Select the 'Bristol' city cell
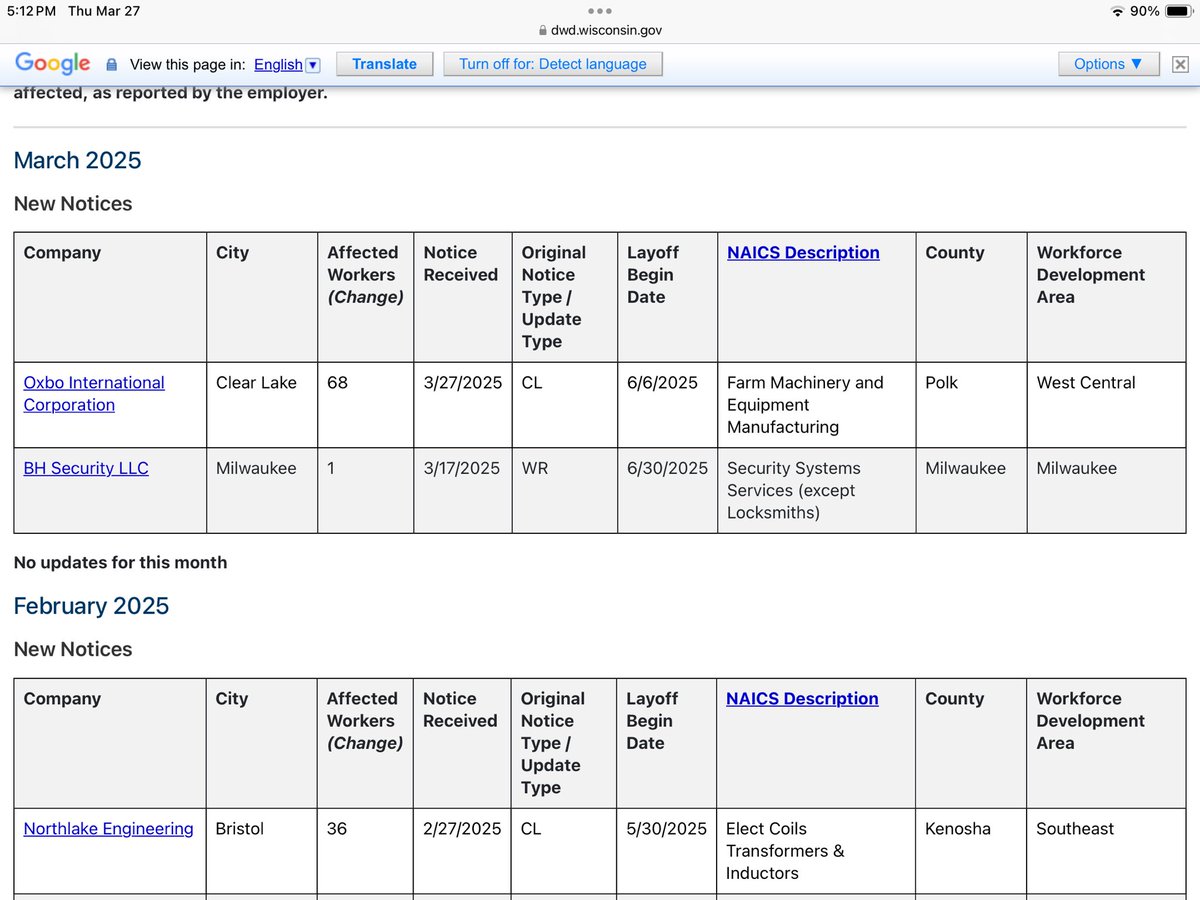Image resolution: width=1200 pixels, height=900 pixels. pyautogui.click(x=262, y=850)
